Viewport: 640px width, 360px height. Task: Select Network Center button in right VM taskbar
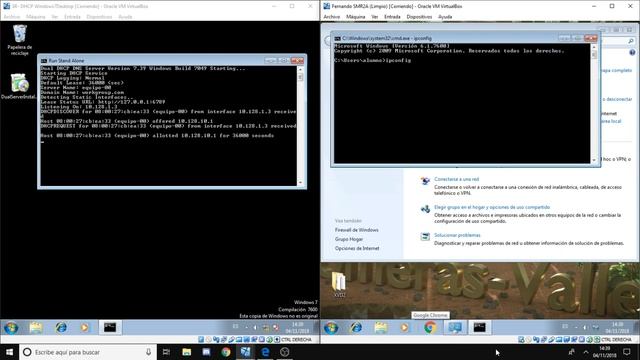coord(455,327)
